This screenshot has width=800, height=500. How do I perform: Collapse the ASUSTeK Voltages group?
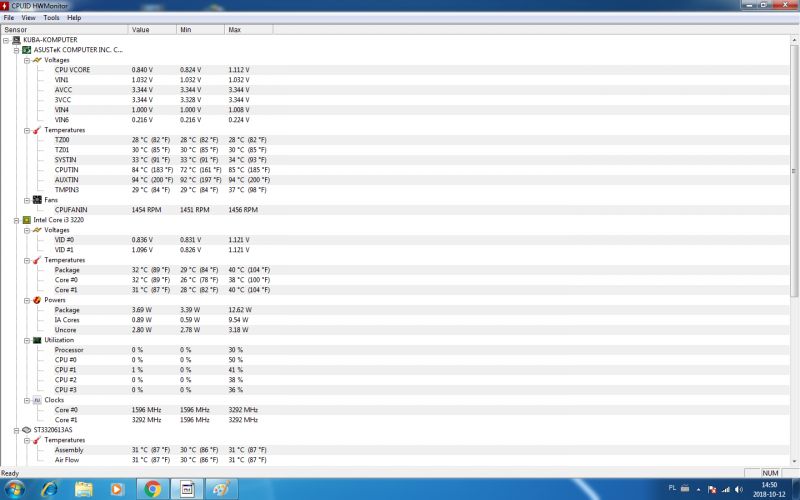pyautogui.click(x=27, y=60)
